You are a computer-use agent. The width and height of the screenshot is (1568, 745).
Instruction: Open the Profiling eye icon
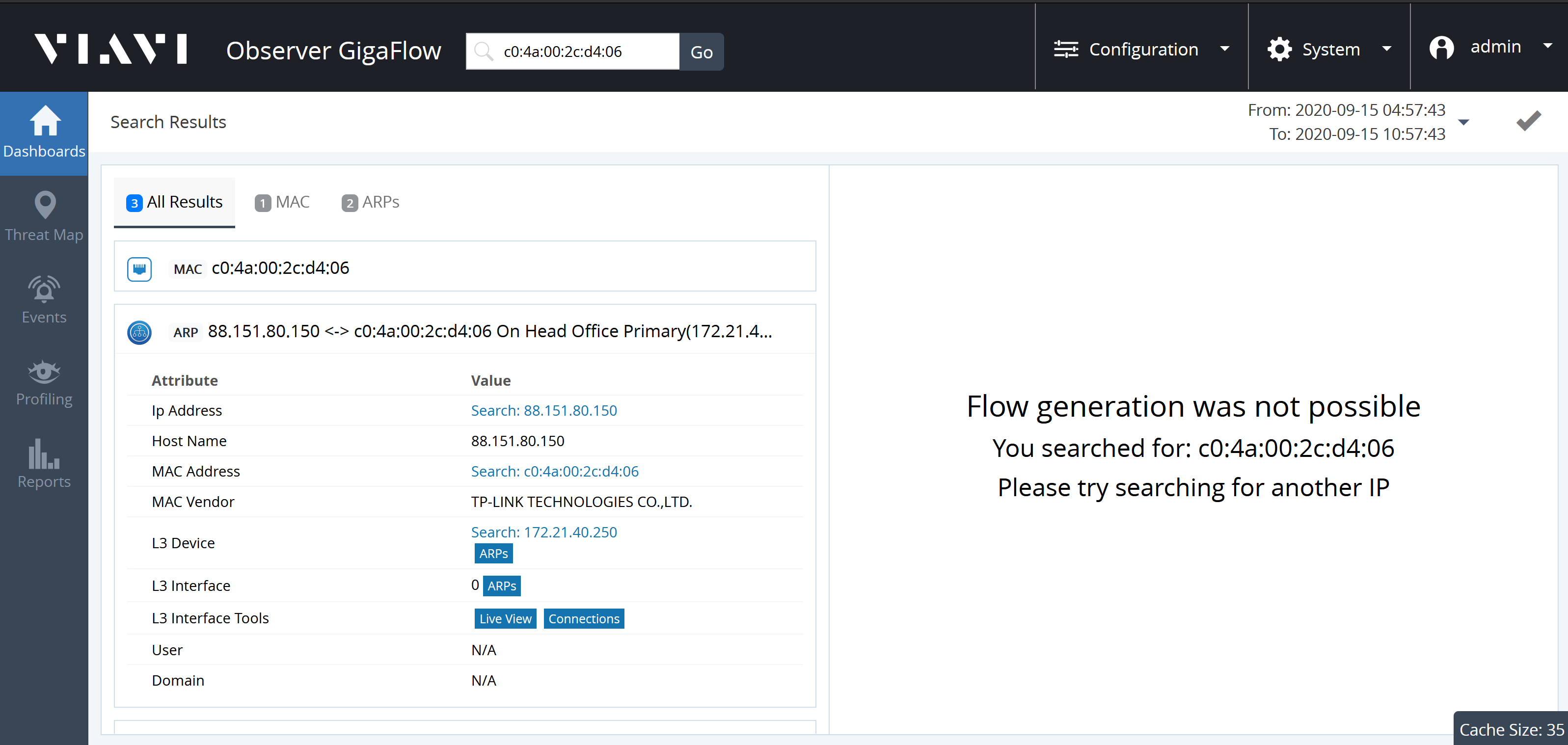coord(44,372)
